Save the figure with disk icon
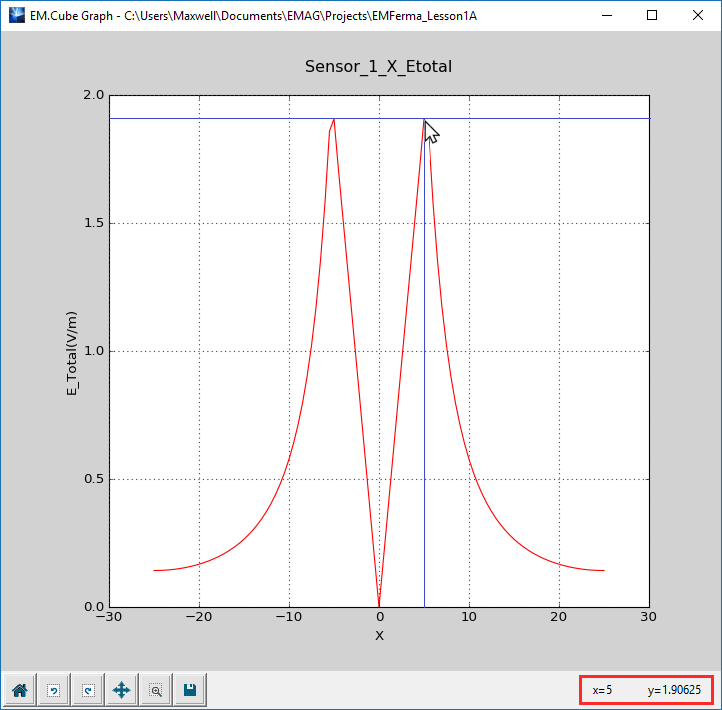 [x=189, y=689]
